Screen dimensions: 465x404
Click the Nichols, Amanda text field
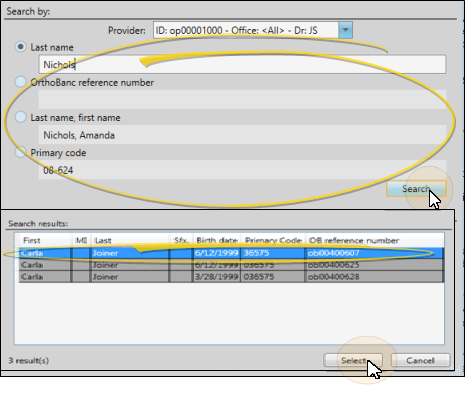(x=242, y=135)
